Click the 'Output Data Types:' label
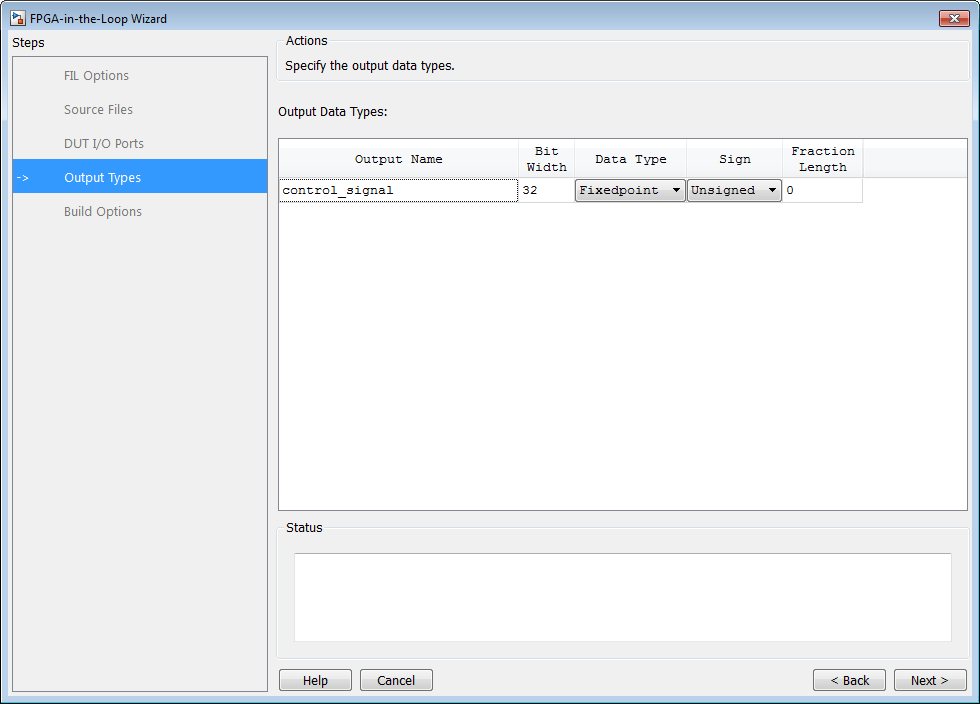 pos(332,112)
